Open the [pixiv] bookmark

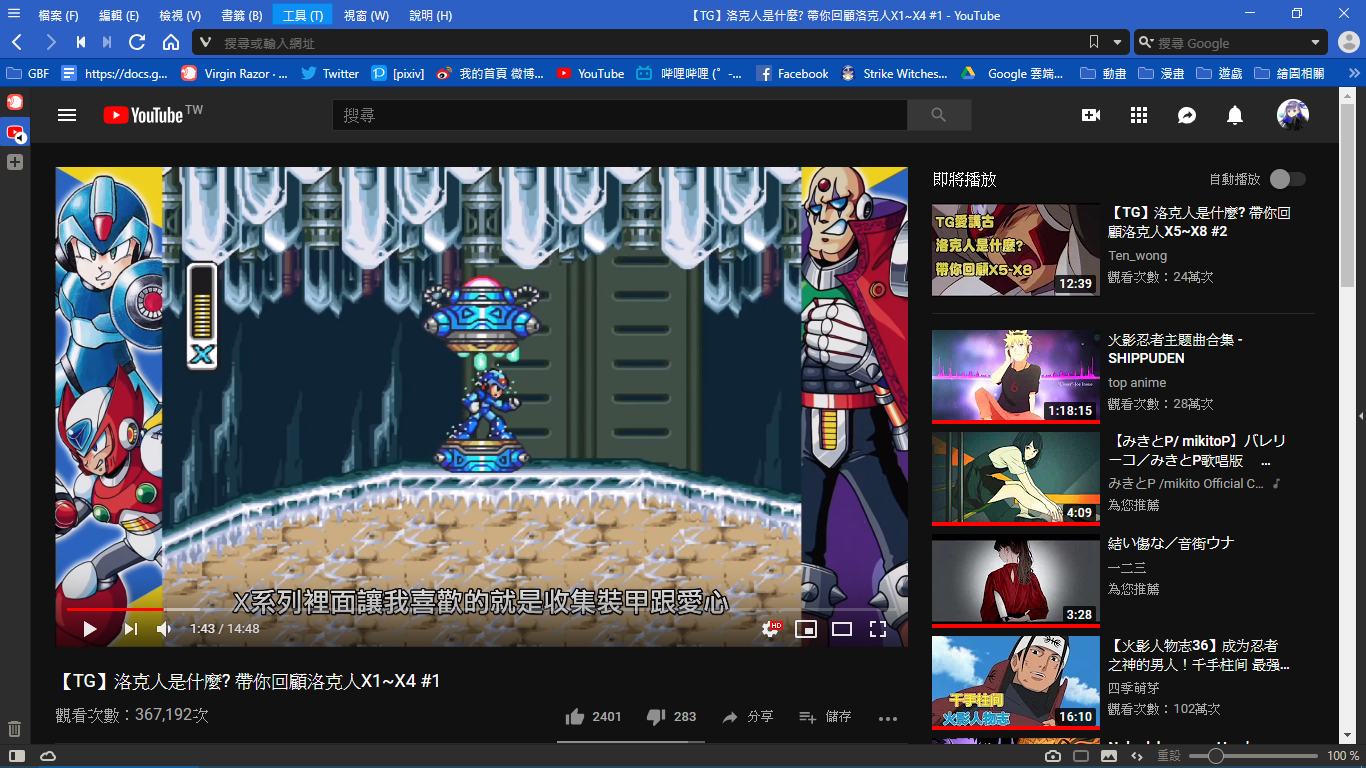coord(400,73)
